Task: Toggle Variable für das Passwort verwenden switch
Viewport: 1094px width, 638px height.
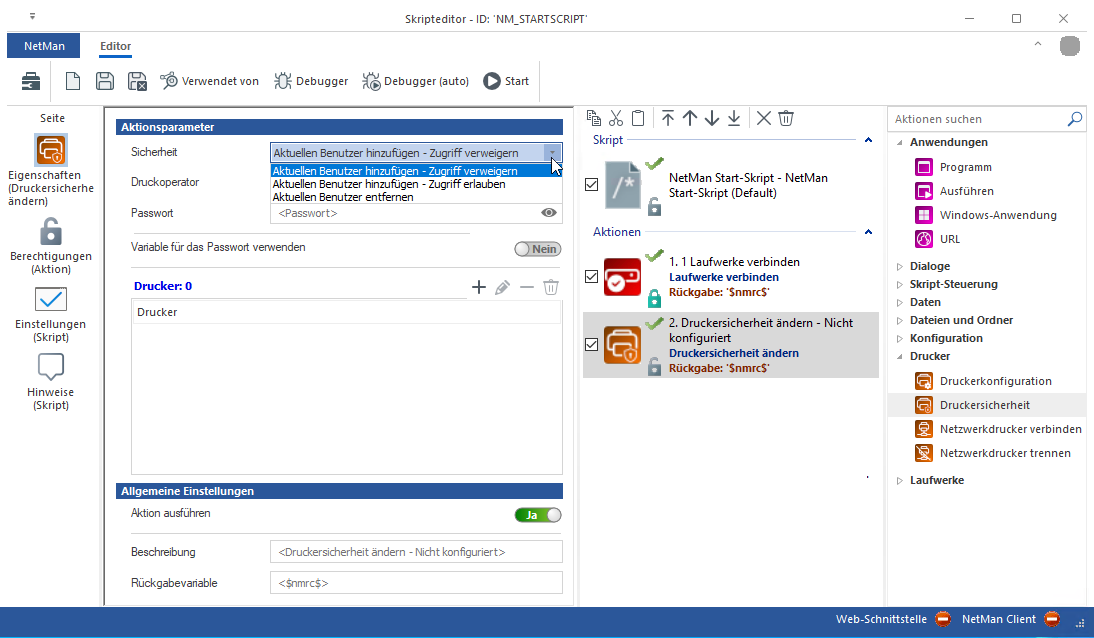Action: [x=538, y=249]
